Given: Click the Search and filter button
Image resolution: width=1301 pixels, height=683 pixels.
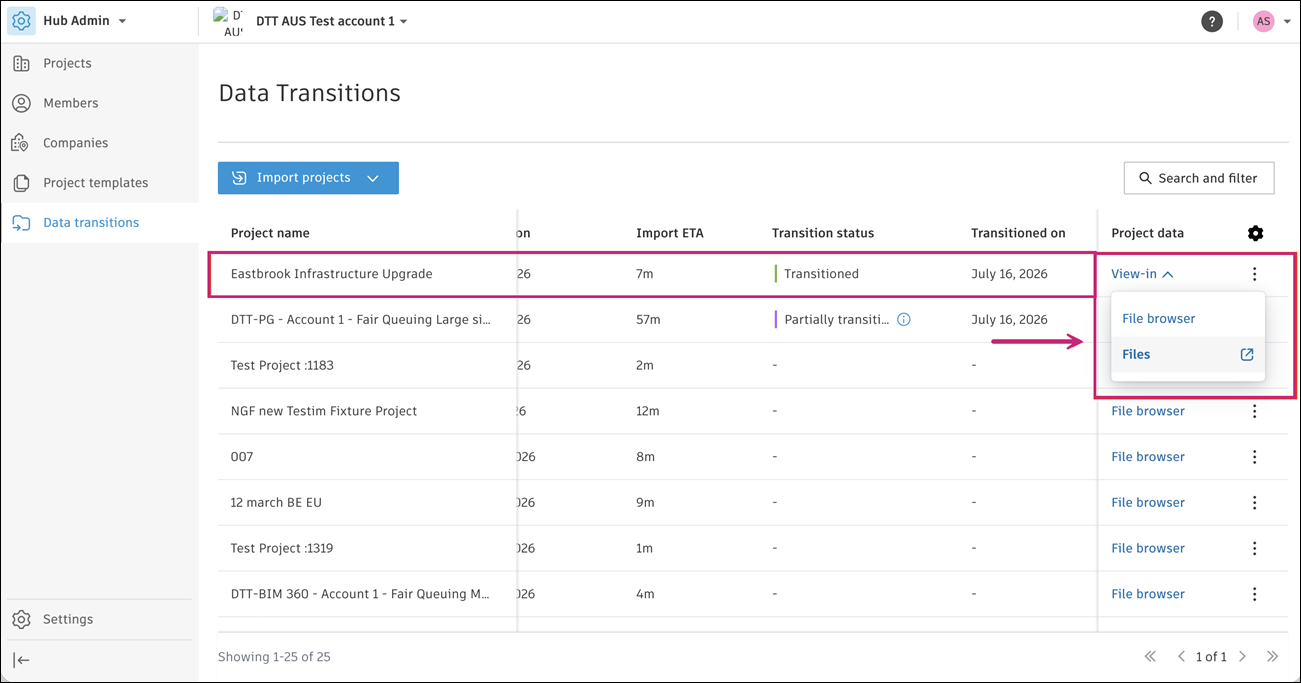Looking at the screenshot, I should (1199, 178).
